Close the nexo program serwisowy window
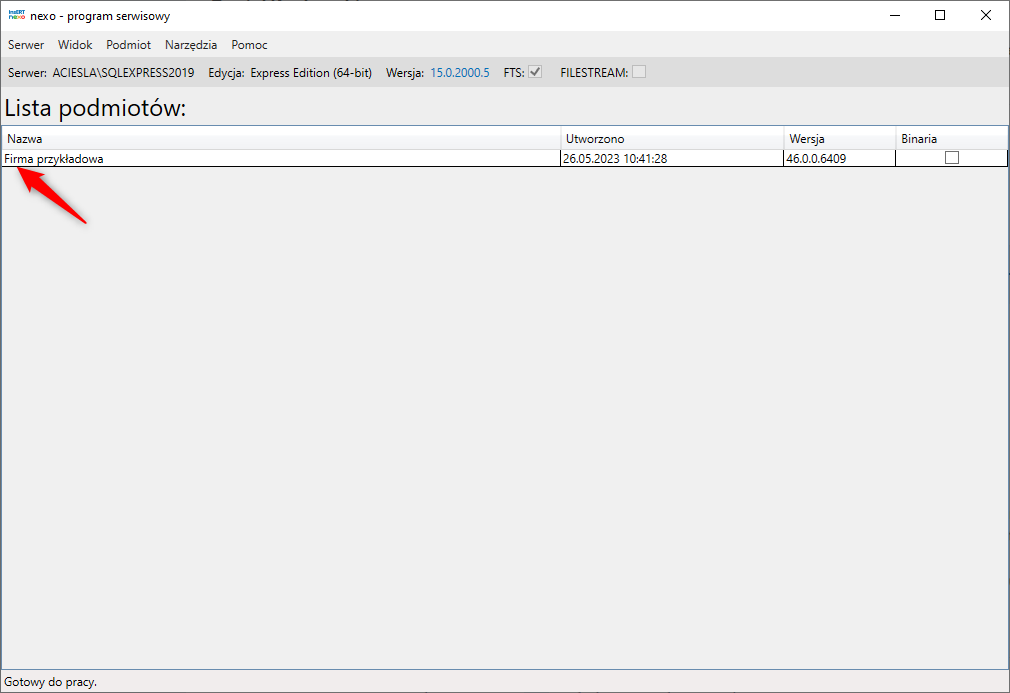Screen dimensions: 1010x693 (x=986, y=15)
